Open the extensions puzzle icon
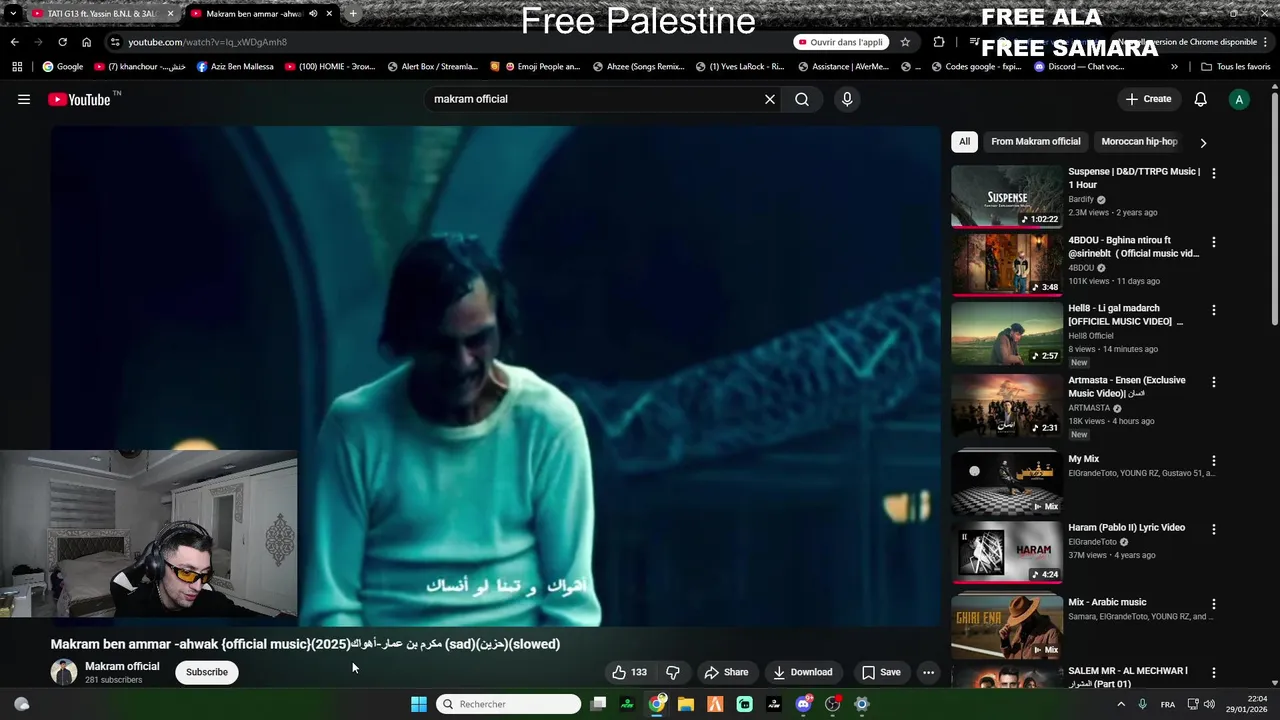 pyautogui.click(x=939, y=42)
